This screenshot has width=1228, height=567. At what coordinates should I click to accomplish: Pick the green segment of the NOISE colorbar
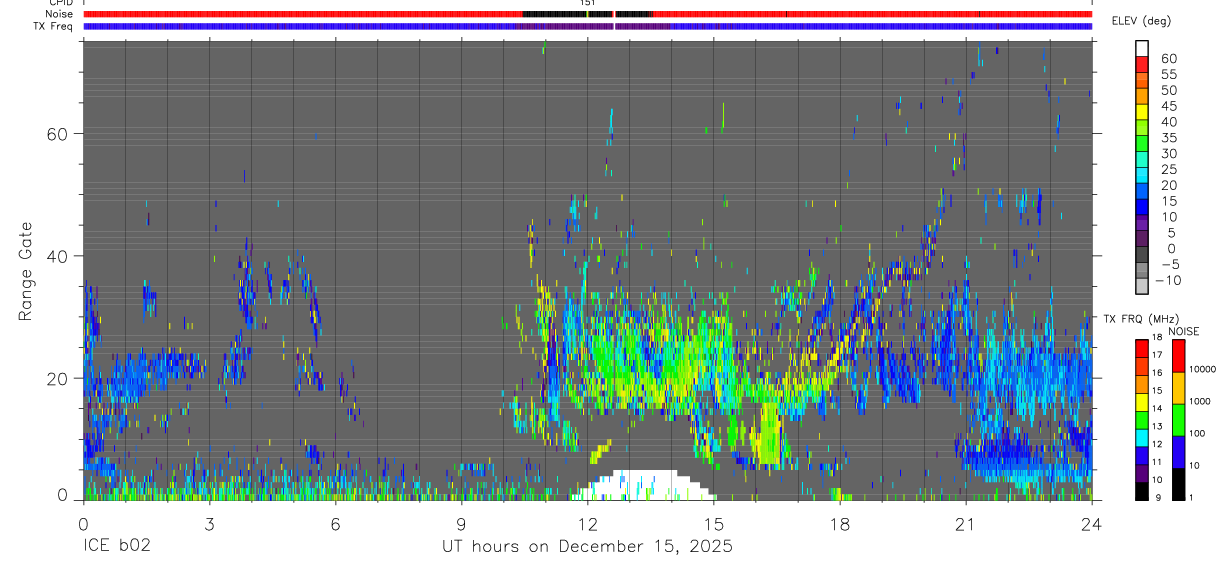coord(1179,420)
